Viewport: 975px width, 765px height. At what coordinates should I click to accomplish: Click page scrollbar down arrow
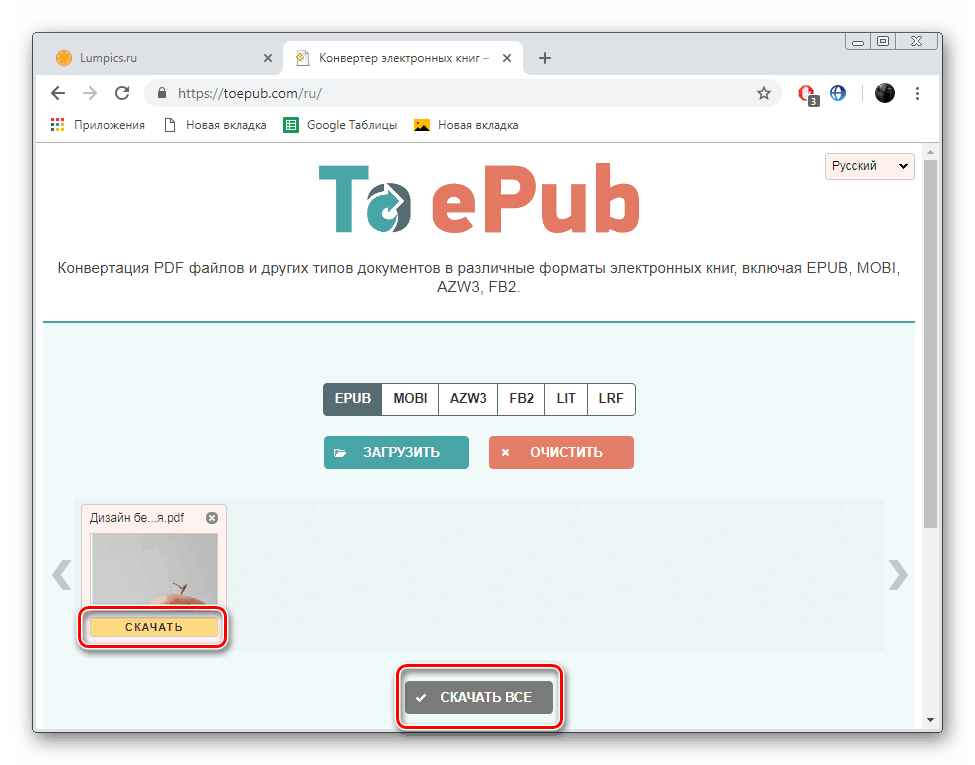point(930,720)
